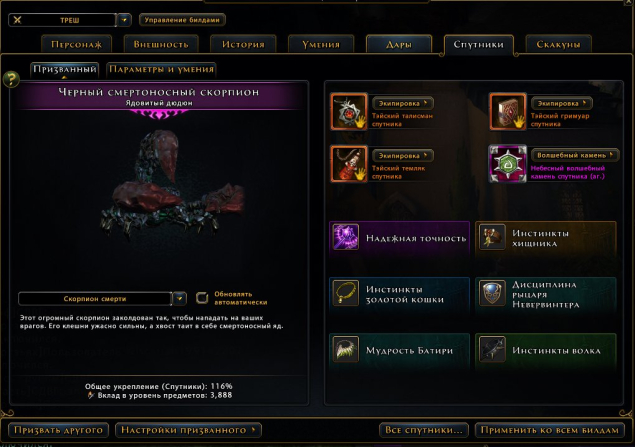Open the yellow question mark help icon
Image resolution: width=635 pixels, height=447 pixels.
point(11,79)
